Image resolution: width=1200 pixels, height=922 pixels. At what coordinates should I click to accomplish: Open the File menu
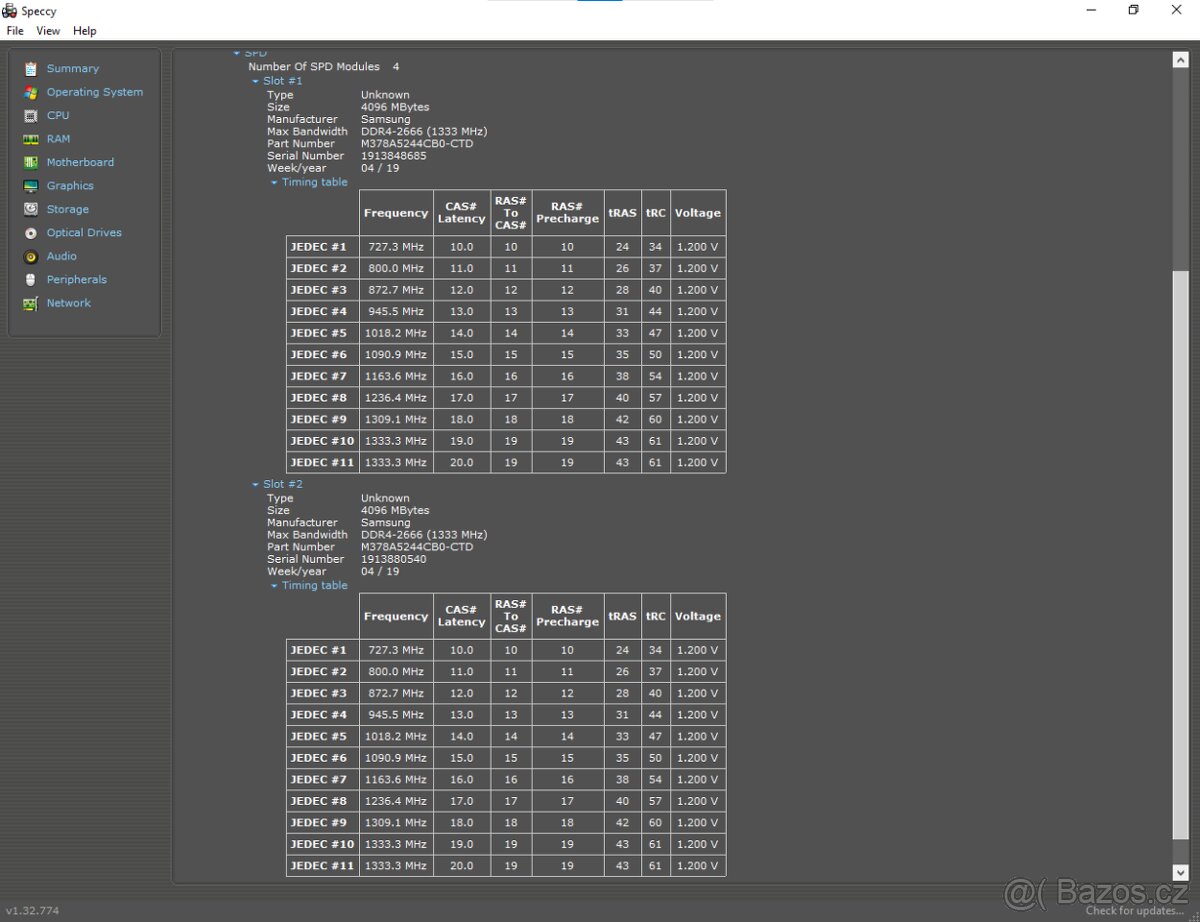click(x=15, y=31)
